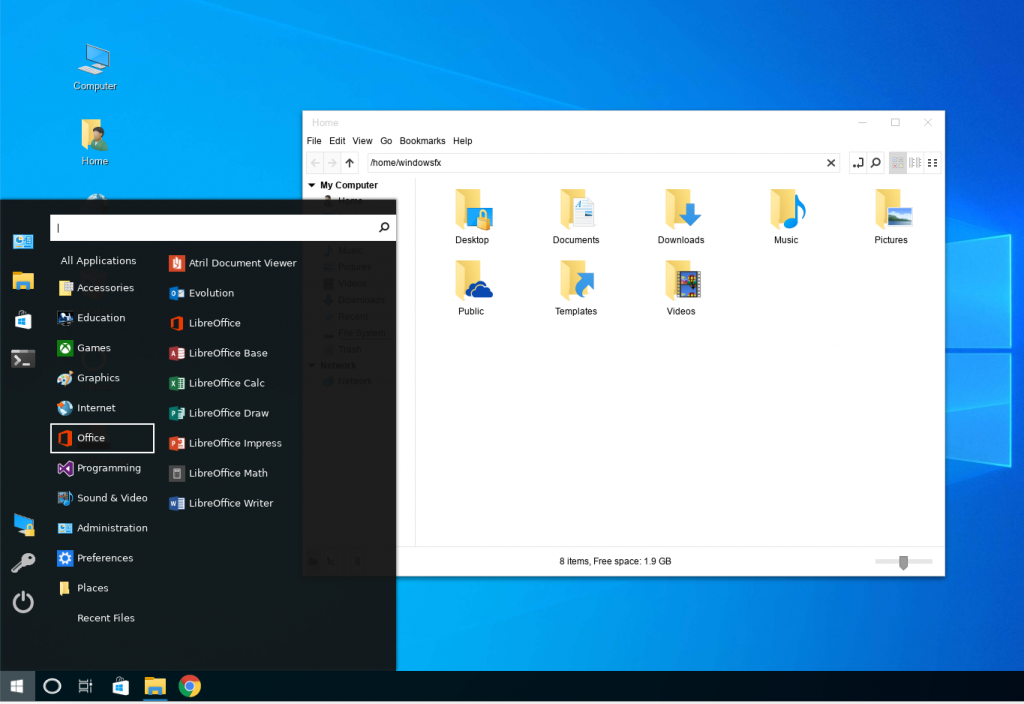Viewport: 1024px width, 704px height.
Task: Expand the Preferences category in the menu
Action: [x=104, y=558]
